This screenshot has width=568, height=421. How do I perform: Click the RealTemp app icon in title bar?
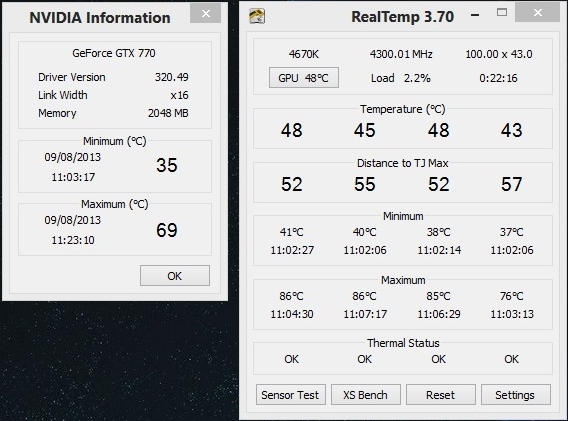coord(257,16)
